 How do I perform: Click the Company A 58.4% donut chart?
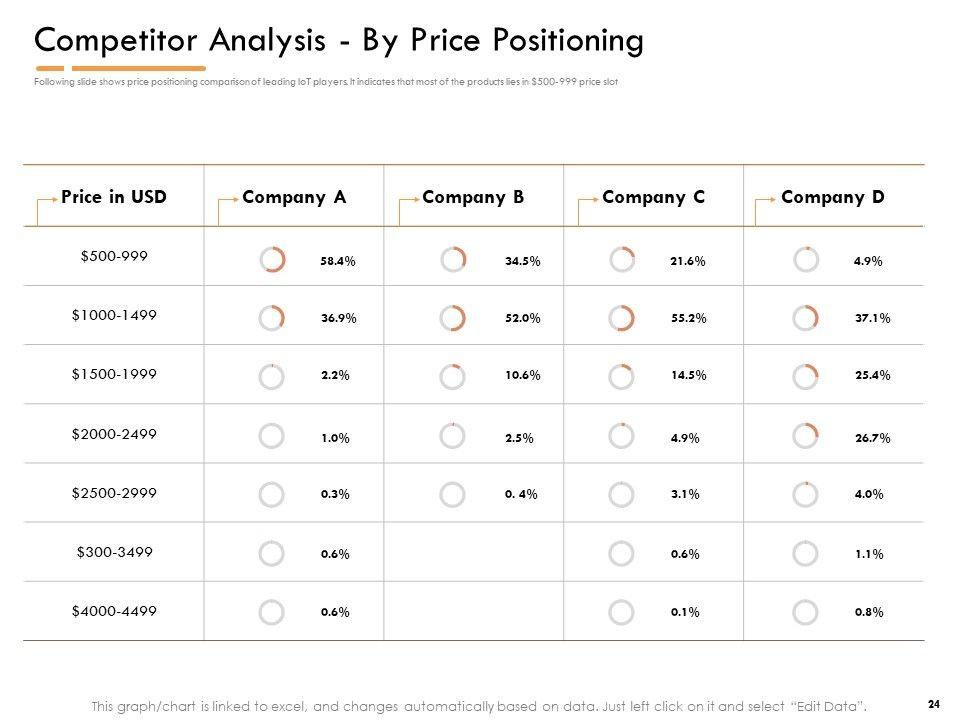click(272, 260)
